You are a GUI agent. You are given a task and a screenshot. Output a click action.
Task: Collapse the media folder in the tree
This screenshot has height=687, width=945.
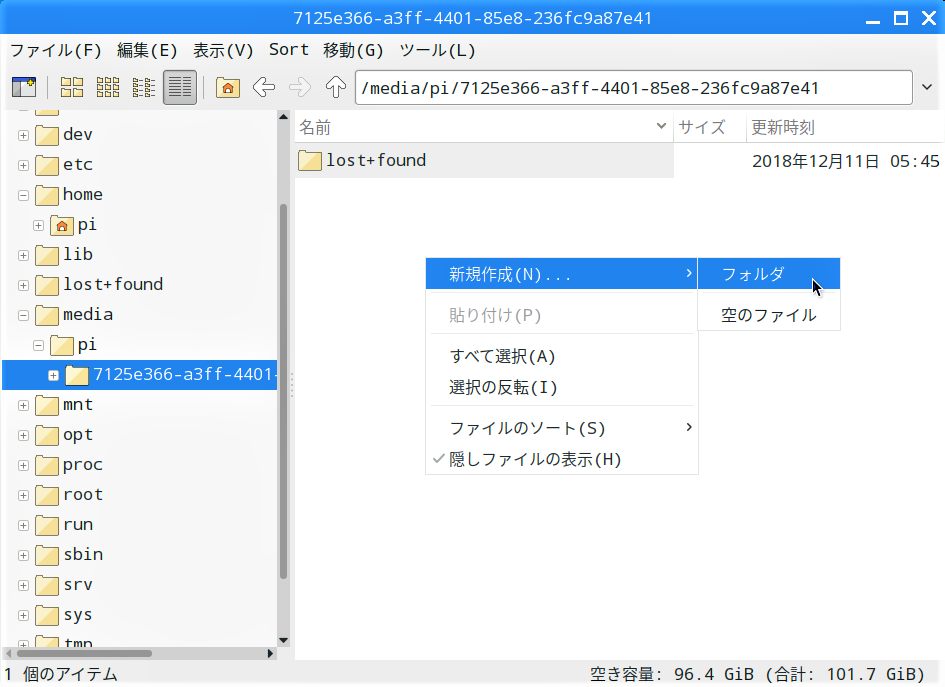point(23,315)
